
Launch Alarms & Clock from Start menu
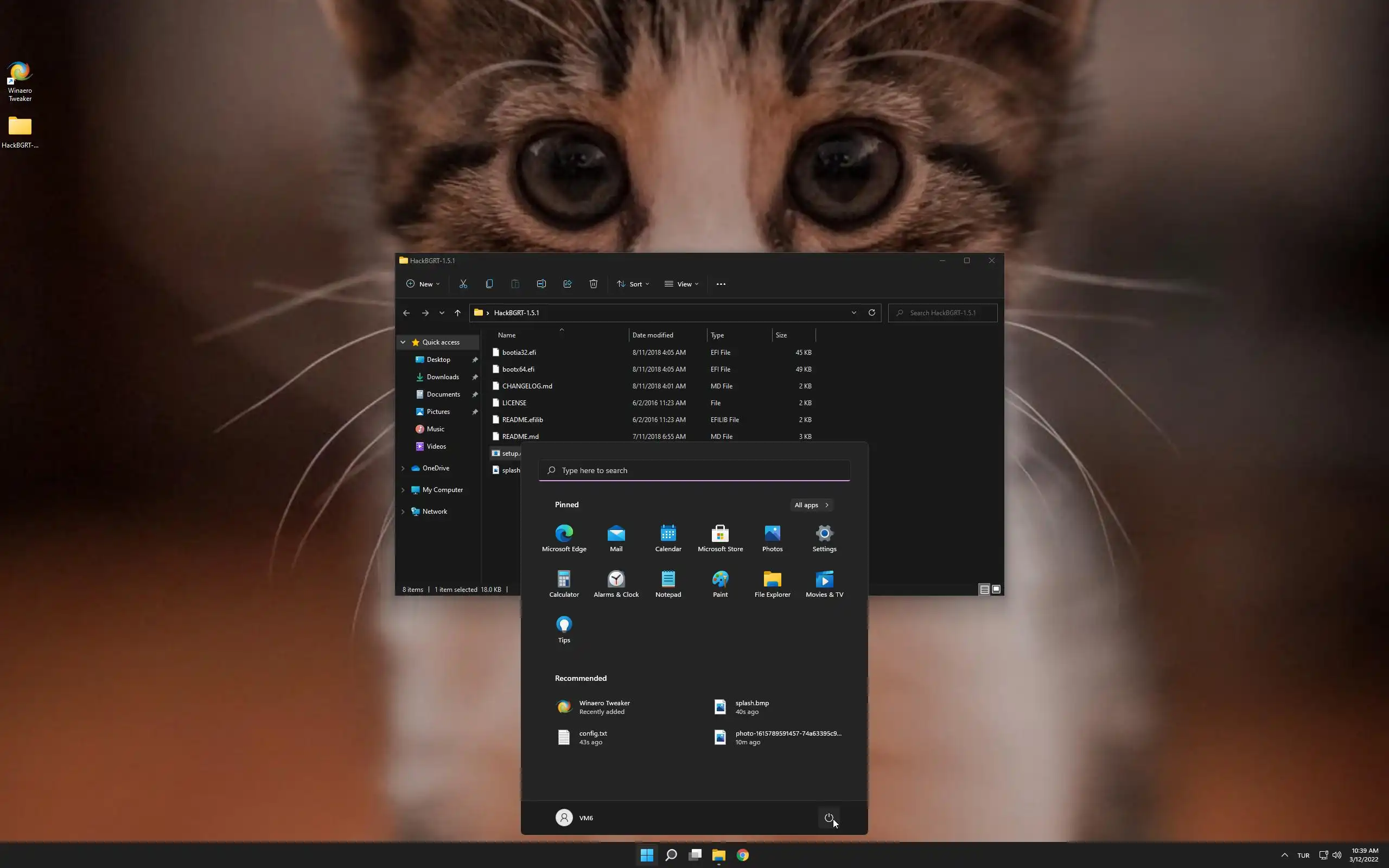pyautogui.click(x=616, y=584)
